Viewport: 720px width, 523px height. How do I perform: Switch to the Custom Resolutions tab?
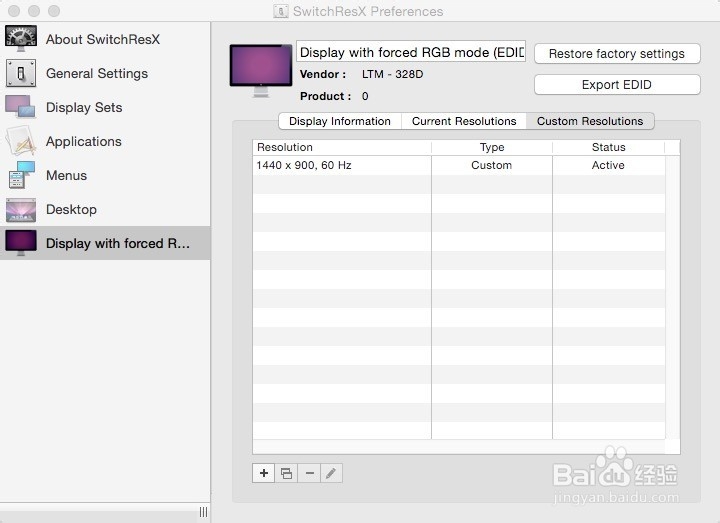[x=590, y=121]
